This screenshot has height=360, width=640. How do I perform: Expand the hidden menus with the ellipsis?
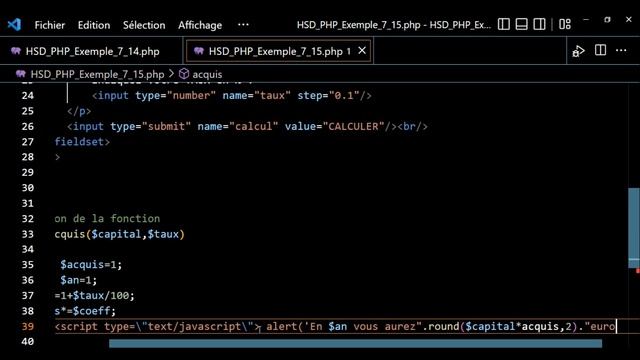[243, 24]
